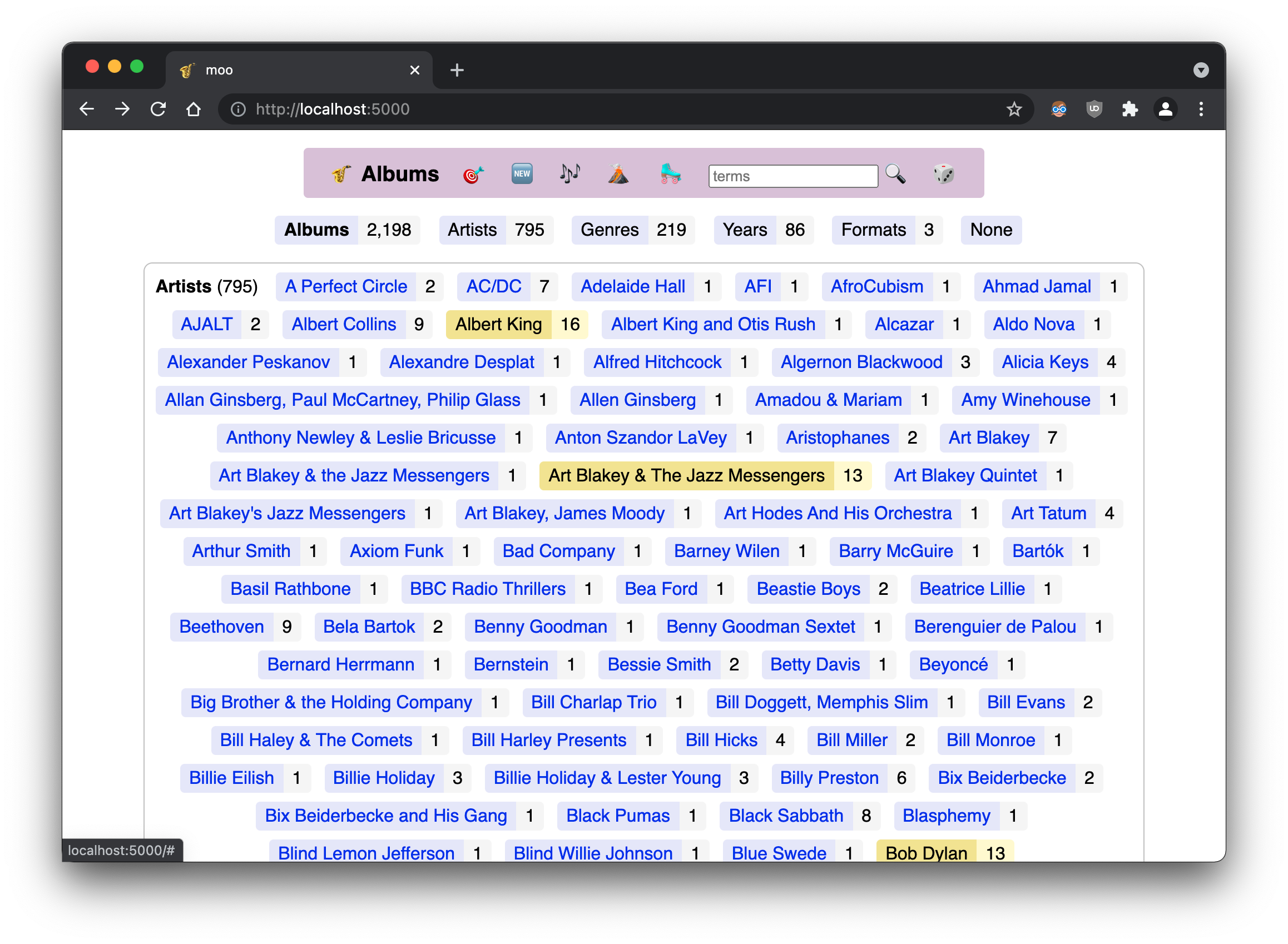
Task: Open artist Bill Evans
Action: (1026, 702)
